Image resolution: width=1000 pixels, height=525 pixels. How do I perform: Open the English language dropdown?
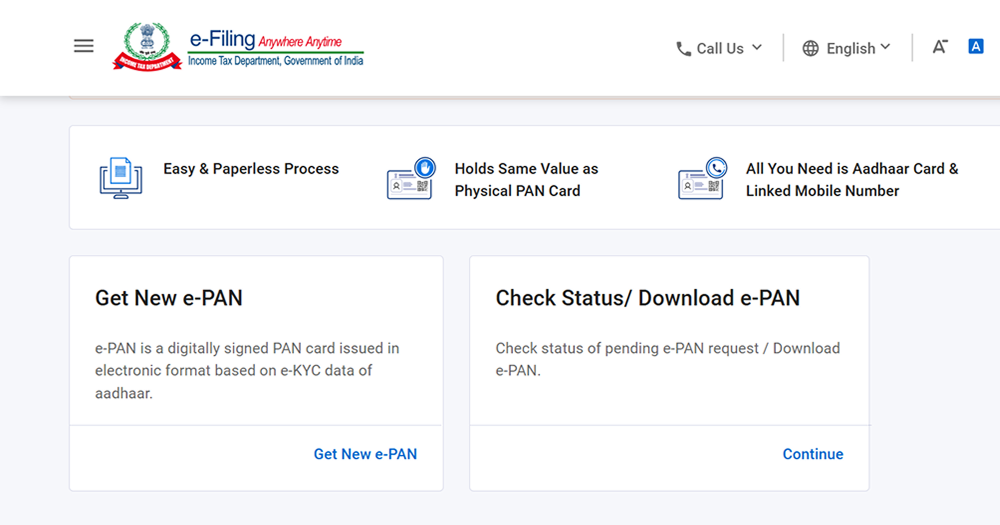(x=851, y=48)
